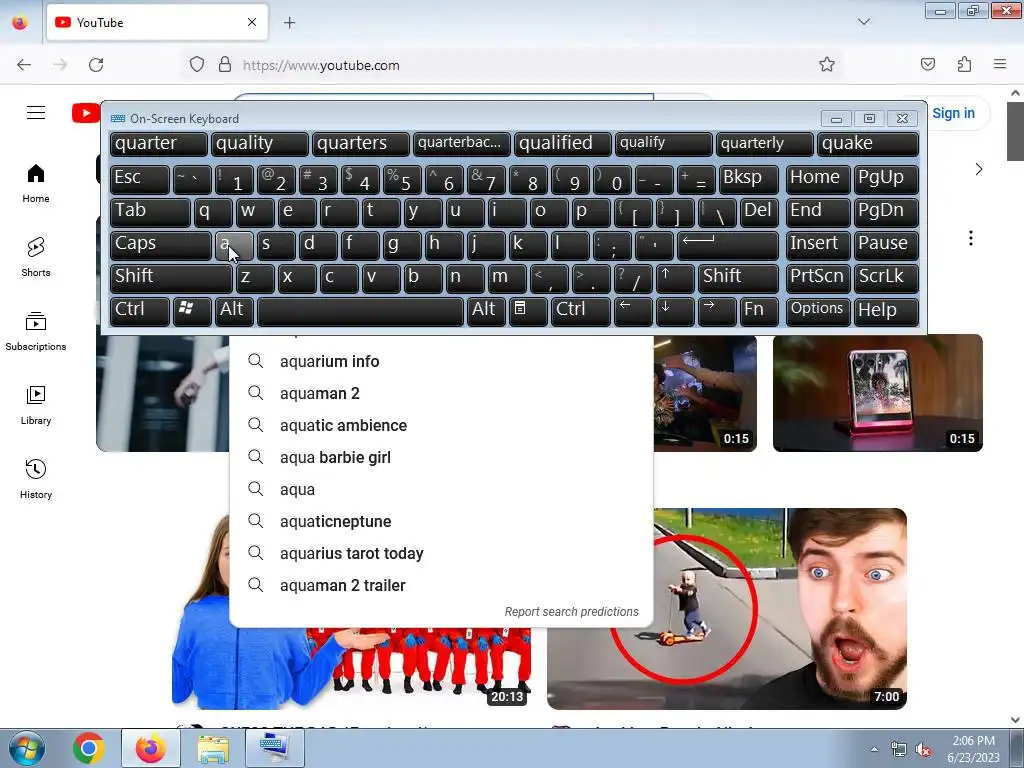This screenshot has height=768, width=1024.
Task: Open the Save to Pocket icon
Action: [x=927, y=64]
